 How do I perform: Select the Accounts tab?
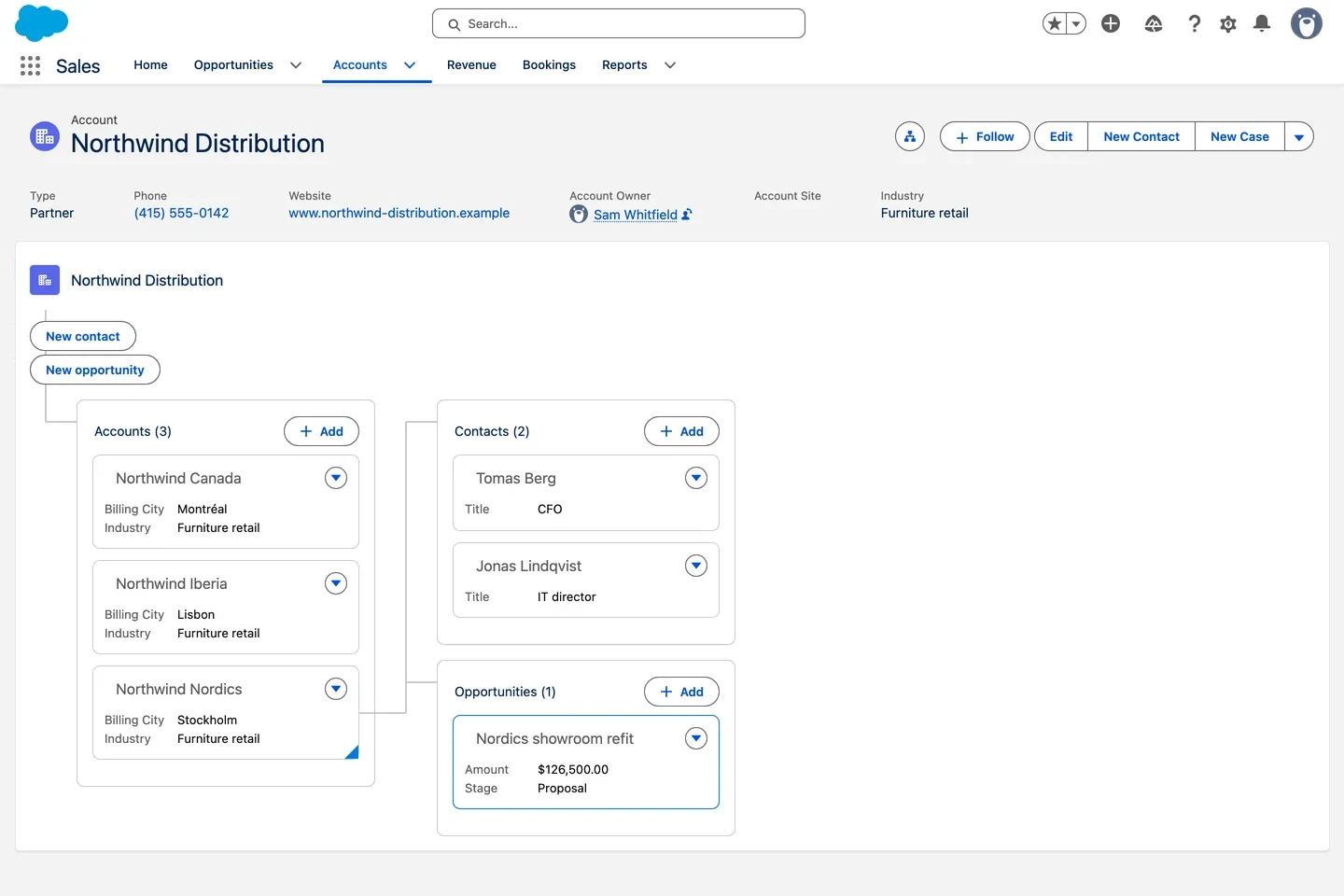pyautogui.click(x=360, y=65)
